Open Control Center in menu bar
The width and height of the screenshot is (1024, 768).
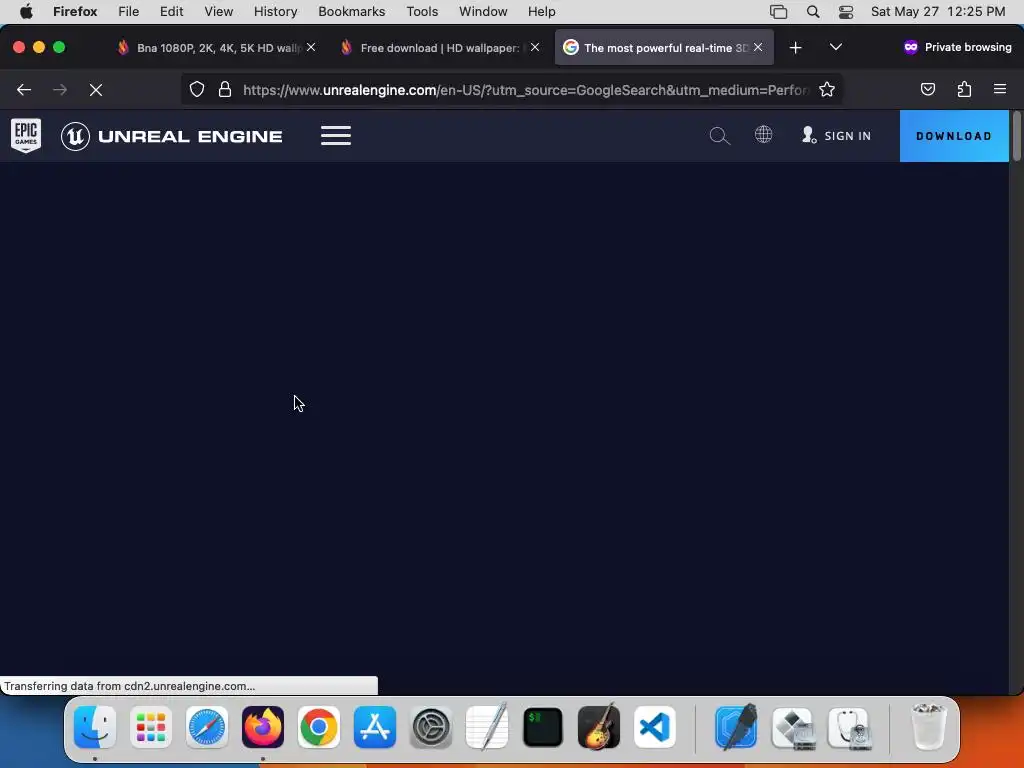(846, 12)
